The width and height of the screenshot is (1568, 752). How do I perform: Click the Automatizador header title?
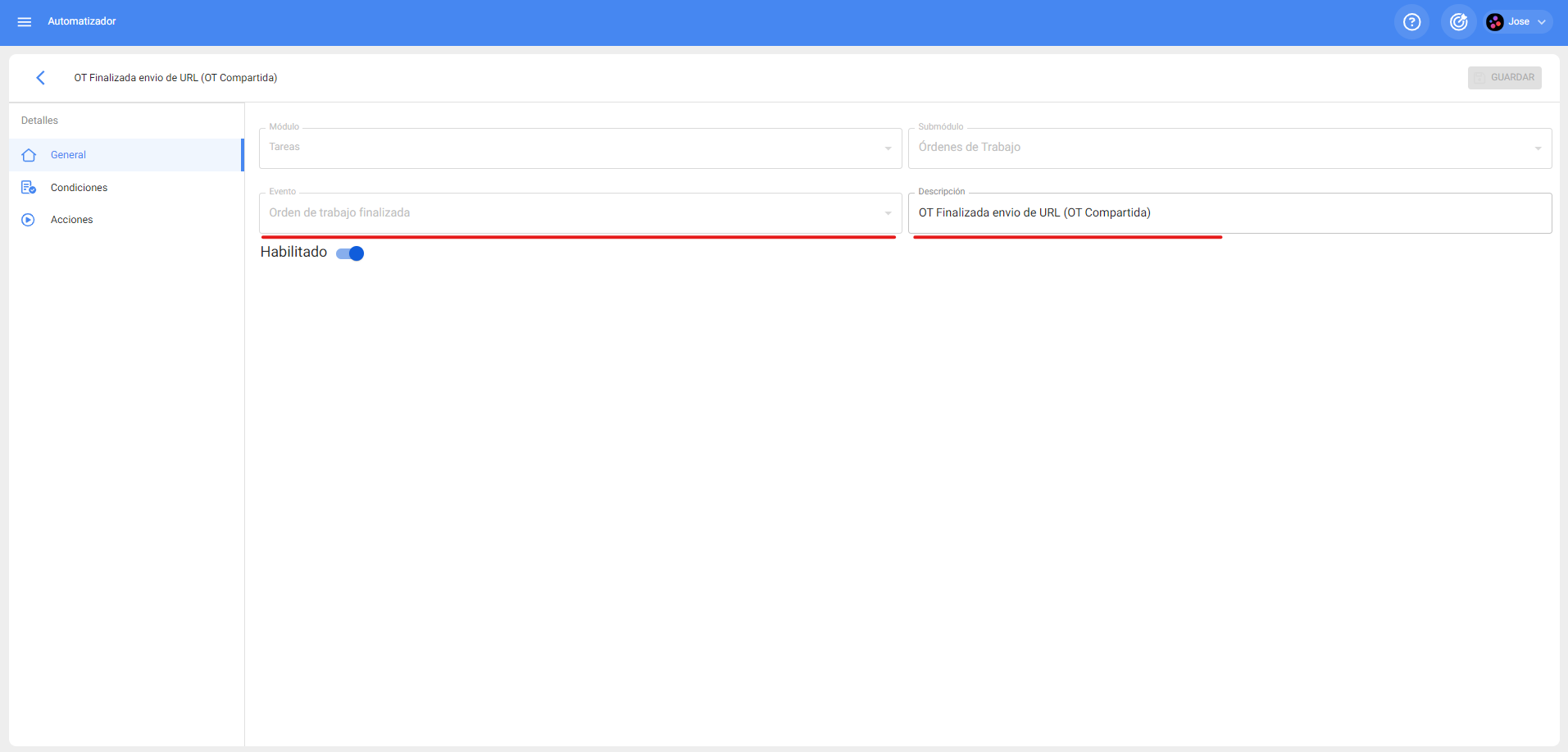pyautogui.click(x=82, y=21)
